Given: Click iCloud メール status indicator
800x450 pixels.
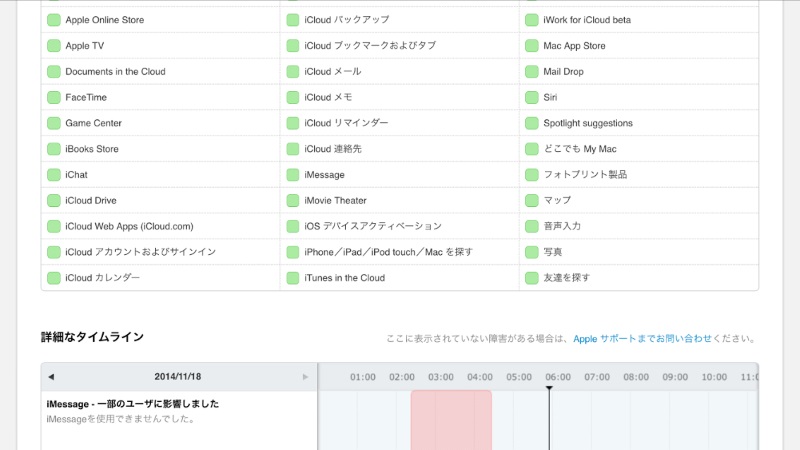Looking at the screenshot, I should coord(292,71).
